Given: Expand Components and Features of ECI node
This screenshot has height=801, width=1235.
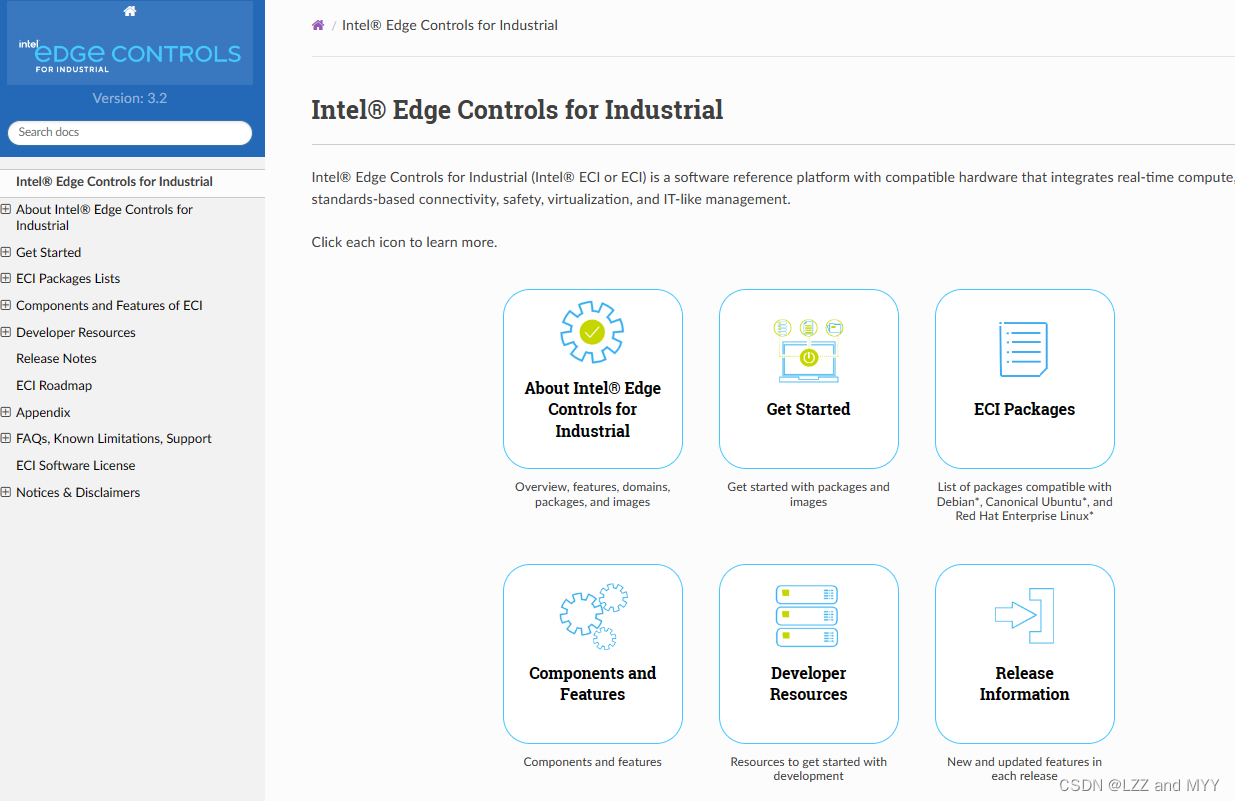Looking at the screenshot, I should click(6, 305).
